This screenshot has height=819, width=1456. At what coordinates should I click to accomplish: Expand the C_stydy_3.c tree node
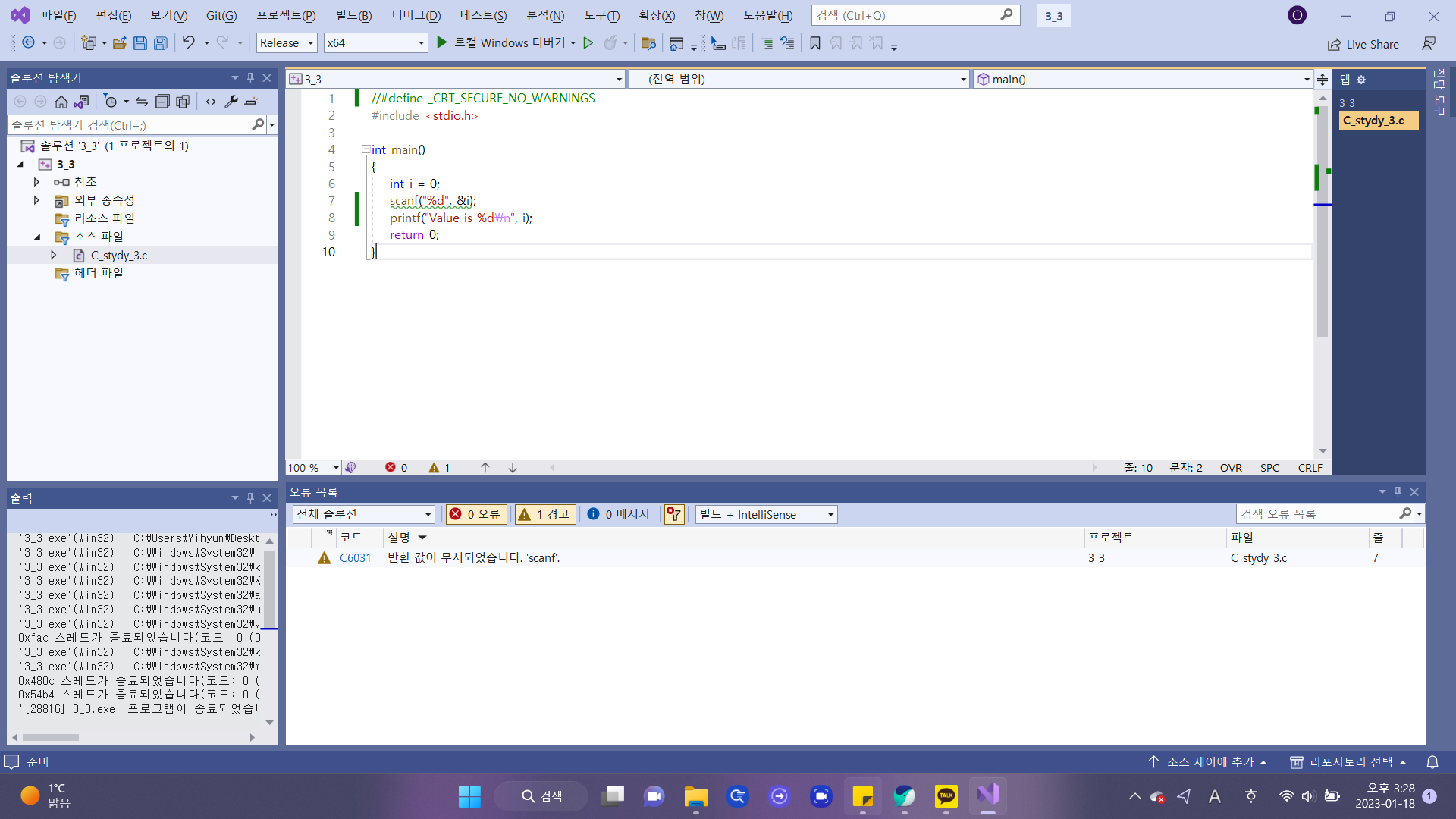click(54, 255)
